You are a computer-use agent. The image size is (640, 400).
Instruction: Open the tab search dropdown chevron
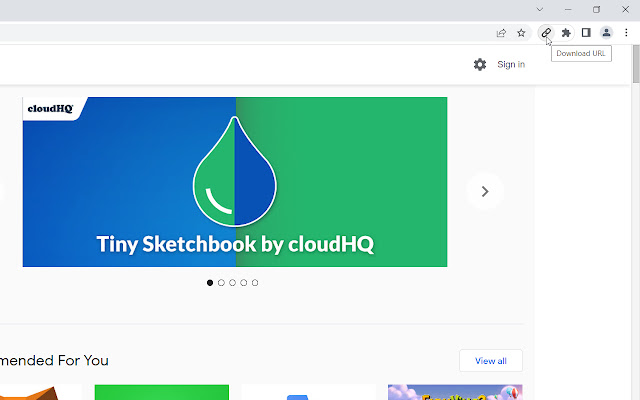540,9
